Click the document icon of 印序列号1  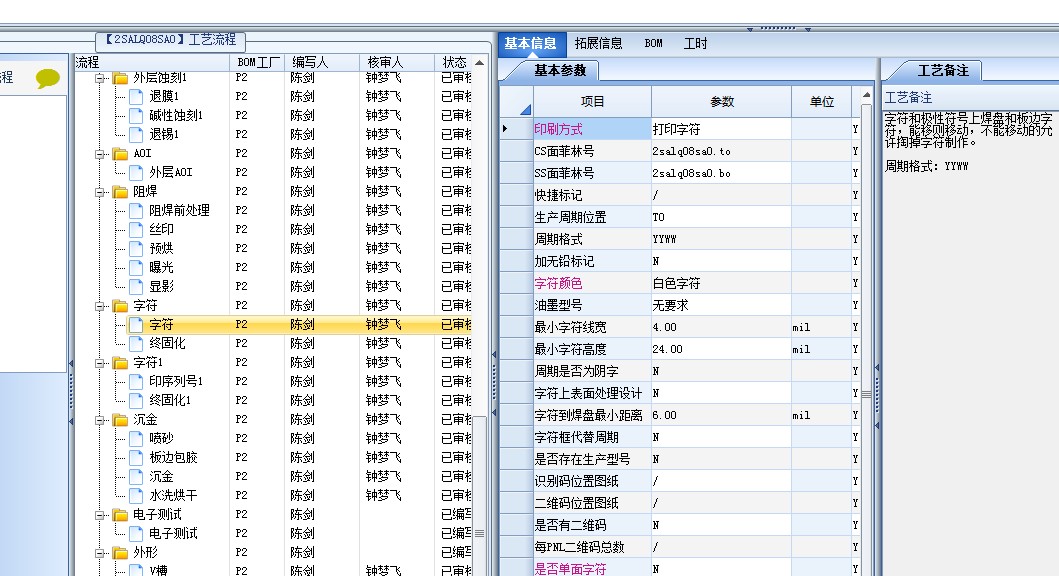pos(136,382)
